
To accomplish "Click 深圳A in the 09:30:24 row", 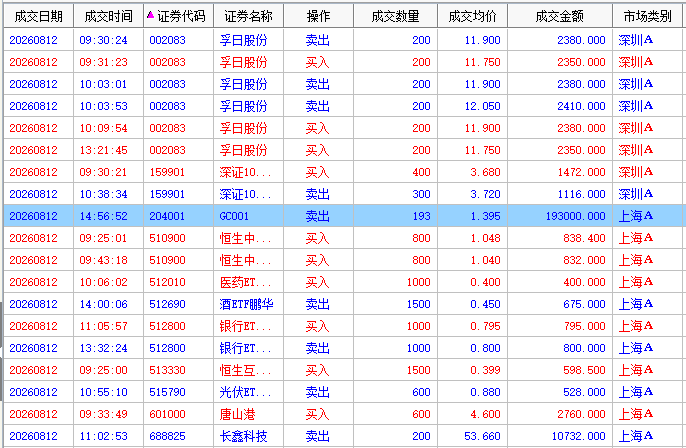I will pos(636,40).
